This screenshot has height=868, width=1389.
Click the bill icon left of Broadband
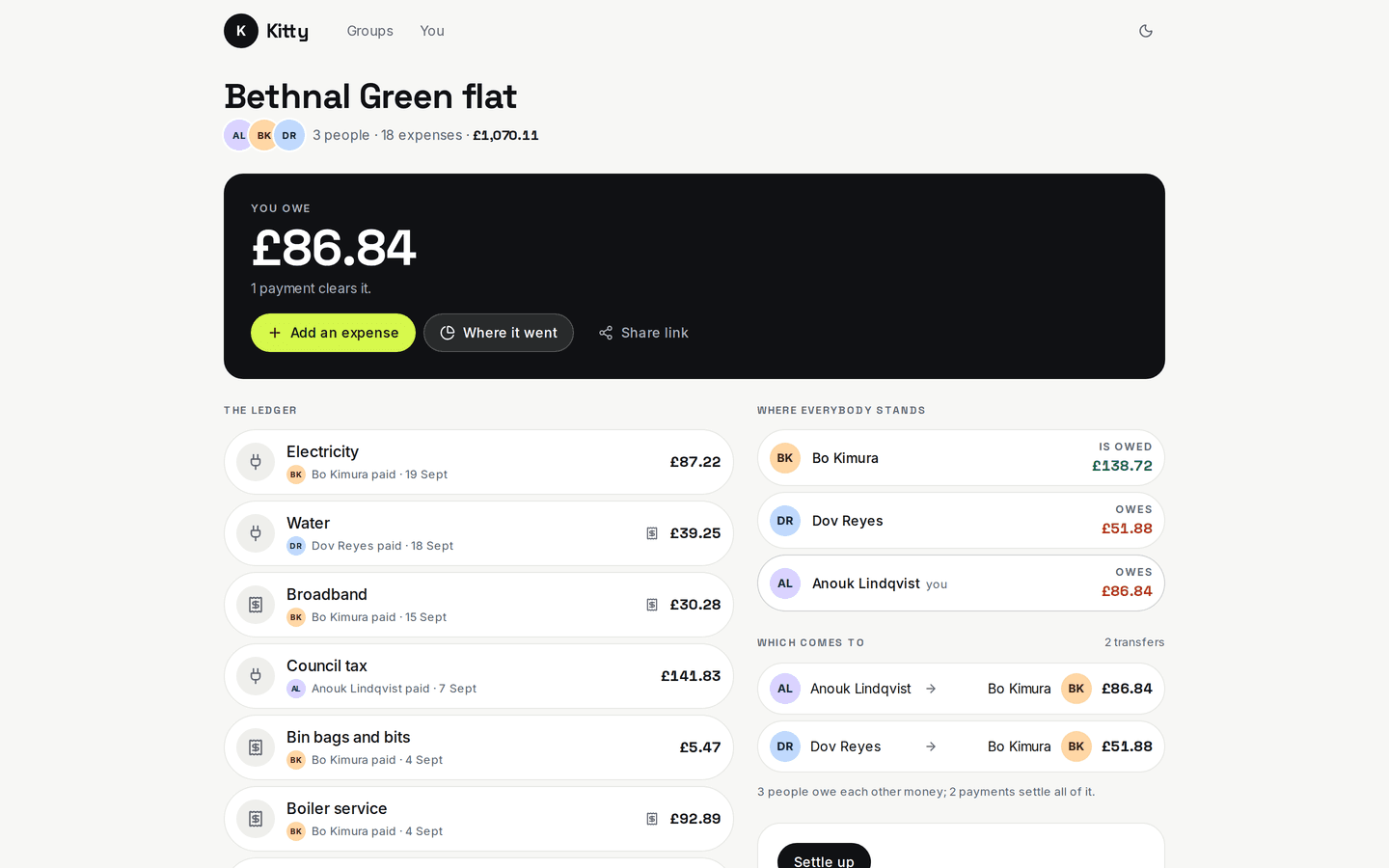[x=256, y=605]
